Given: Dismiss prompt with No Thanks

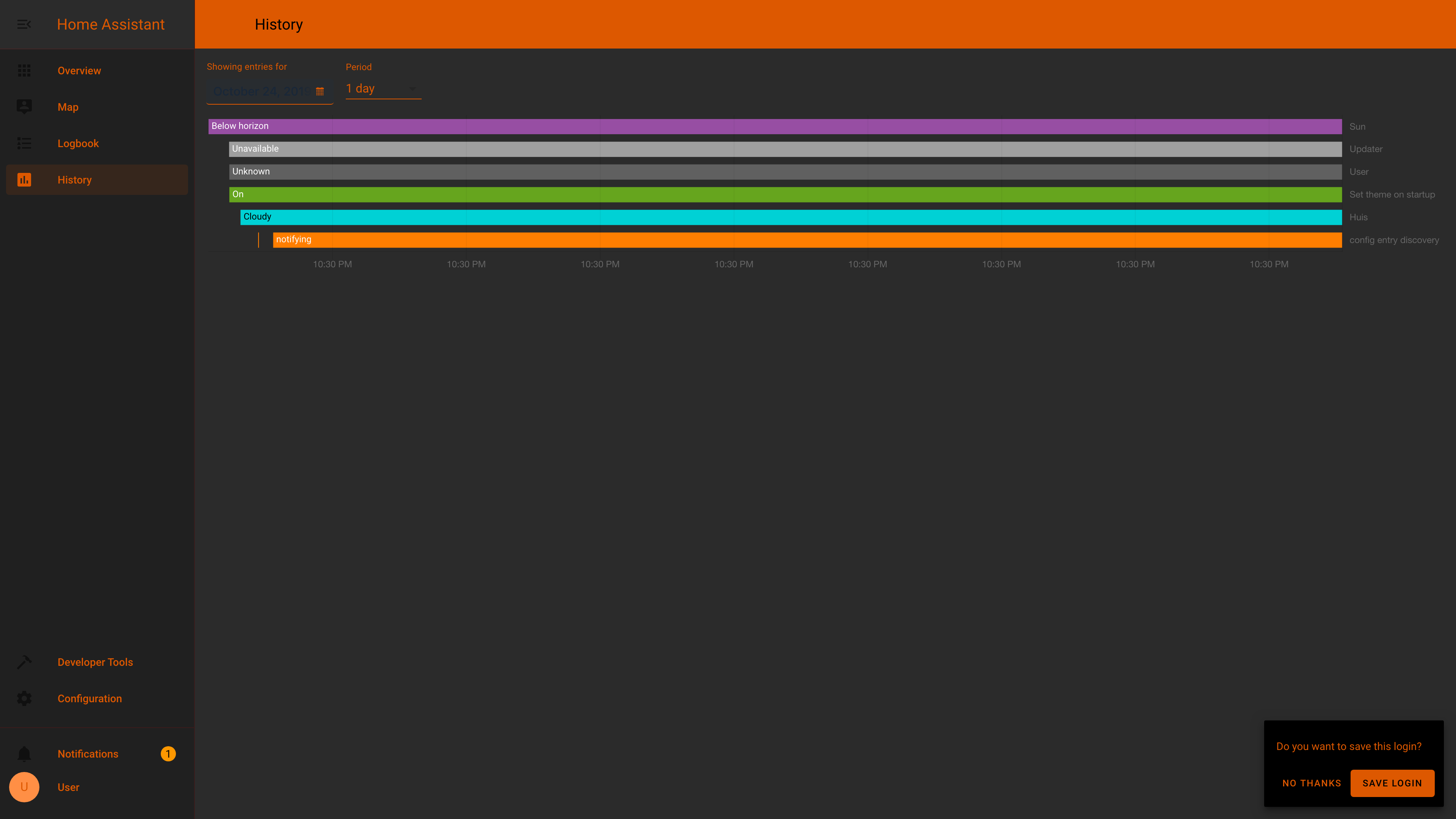Looking at the screenshot, I should [1311, 783].
